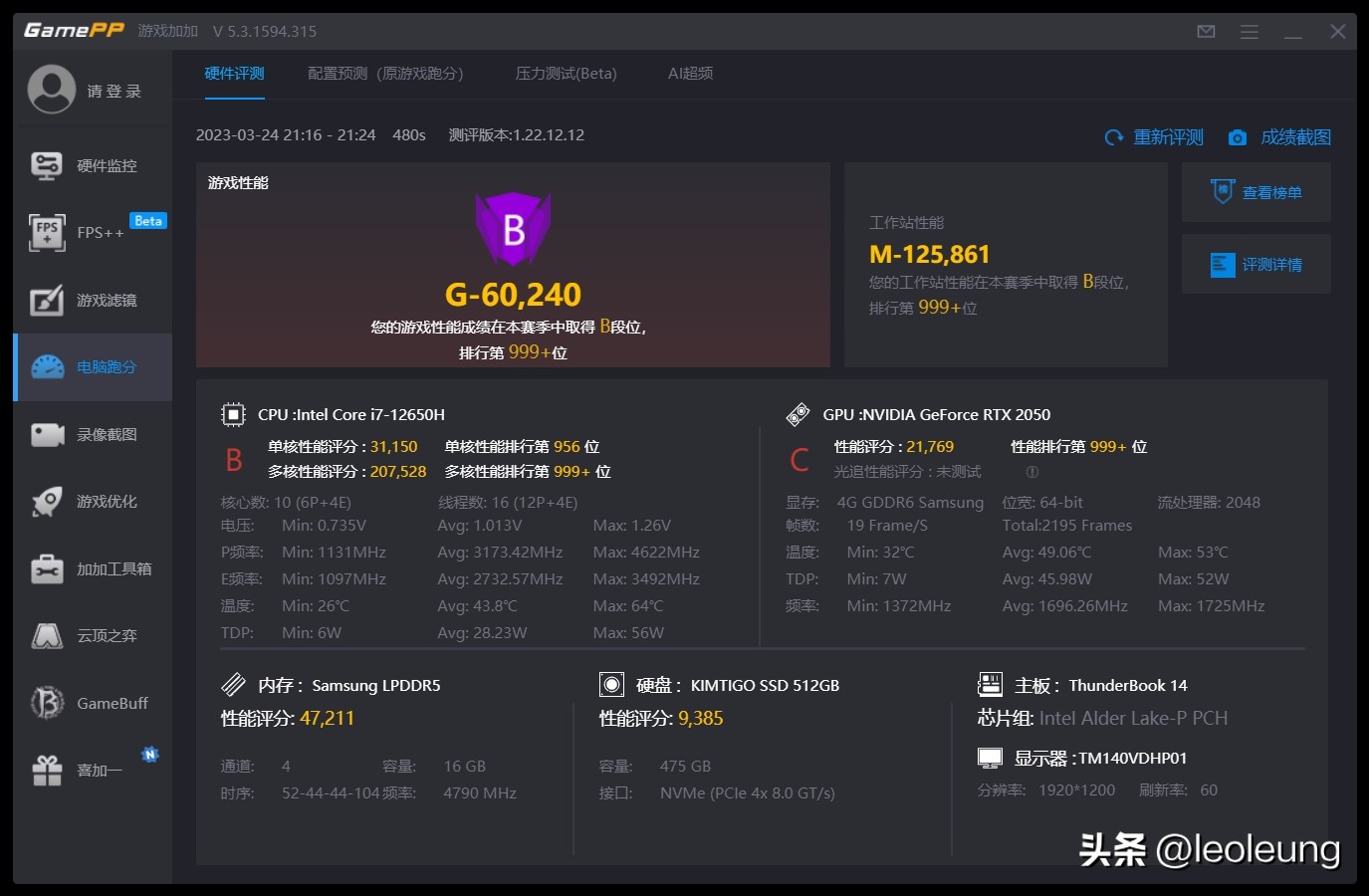
Task: Click the memory name Samsung LPDDR5
Action: [x=376, y=686]
